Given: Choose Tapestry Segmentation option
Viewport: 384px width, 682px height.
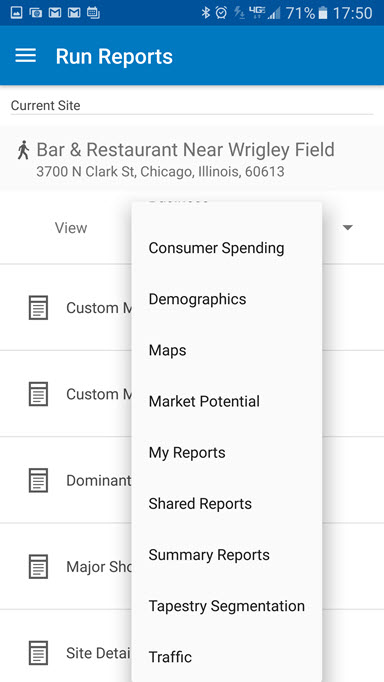Looking at the screenshot, I should tap(227, 606).
